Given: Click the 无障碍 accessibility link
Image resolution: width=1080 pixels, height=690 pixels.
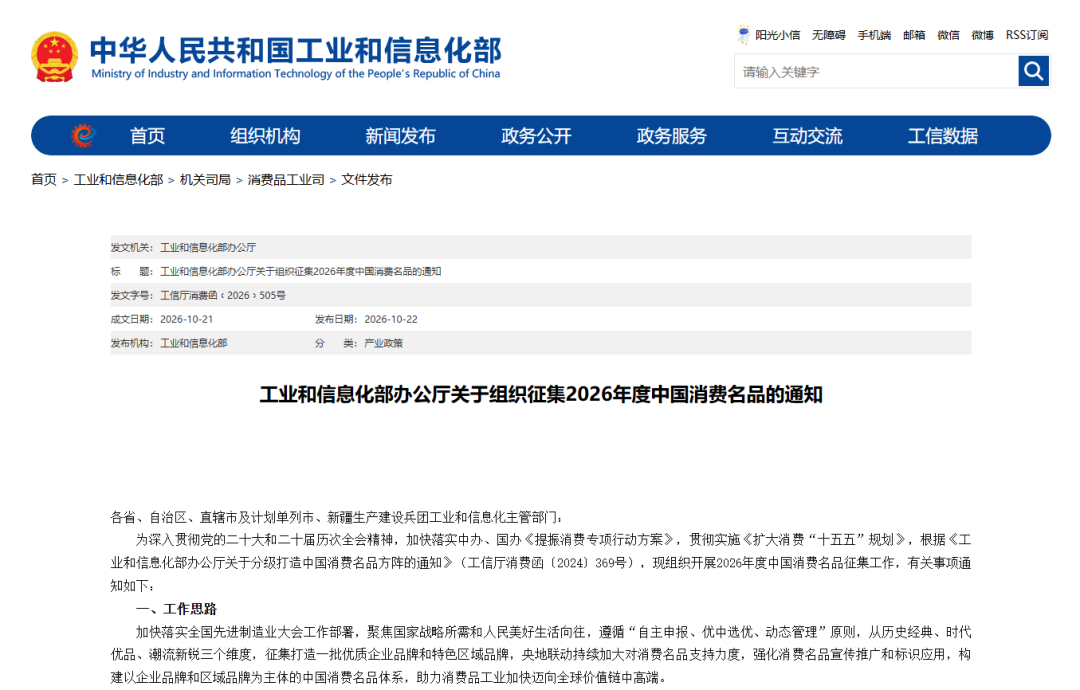Looking at the screenshot, I should pos(829,35).
